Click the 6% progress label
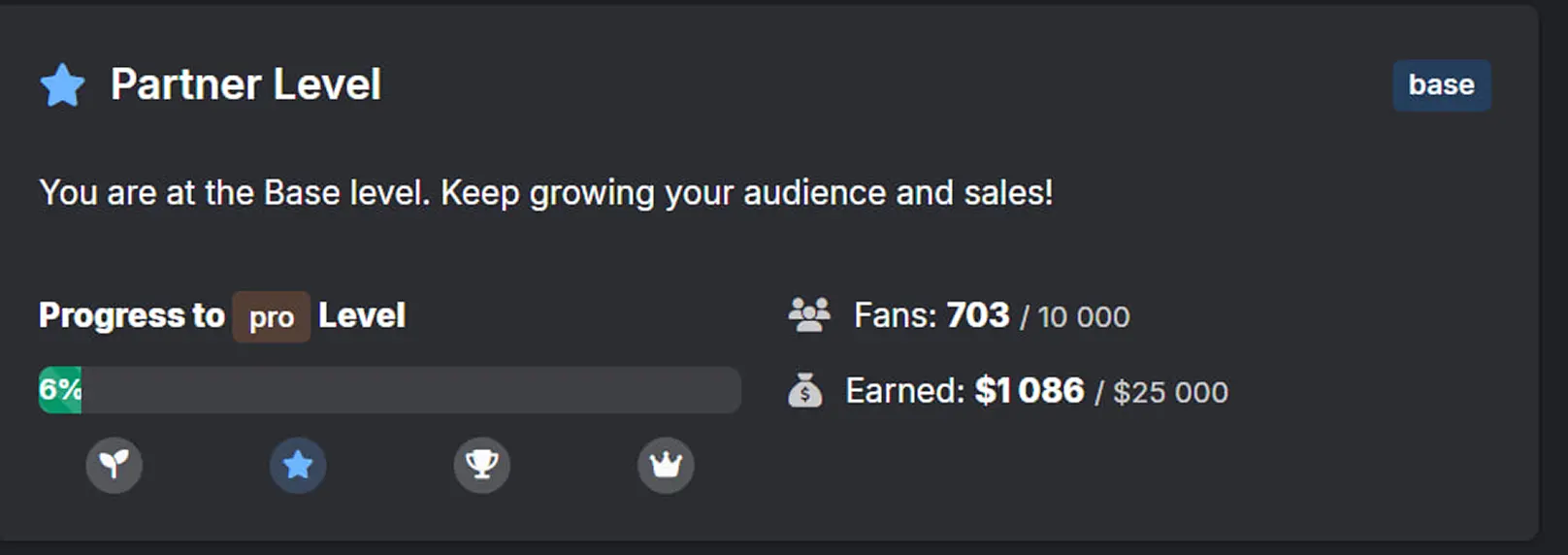1568x555 pixels. tap(60, 389)
